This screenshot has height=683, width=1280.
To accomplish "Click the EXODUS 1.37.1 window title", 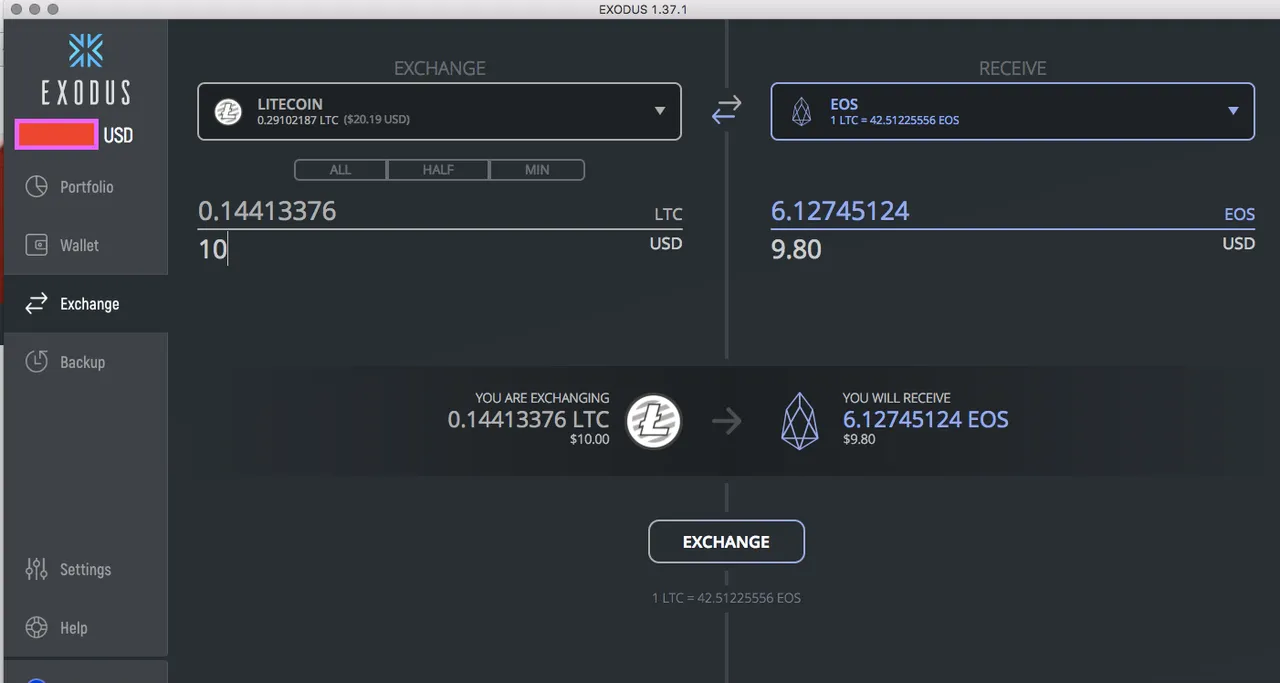I will click(x=643, y=9).
